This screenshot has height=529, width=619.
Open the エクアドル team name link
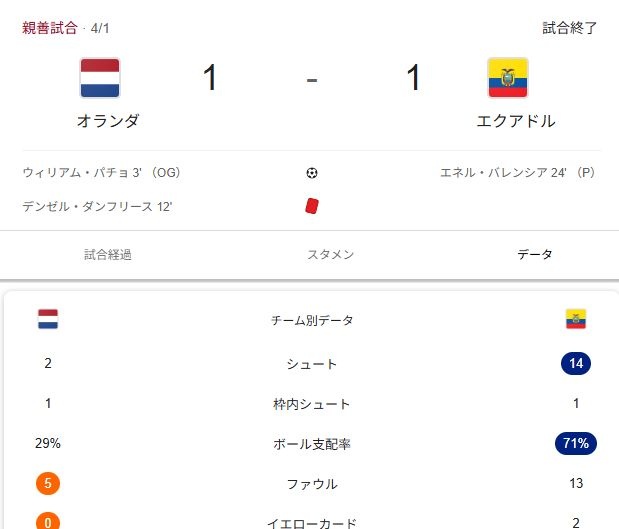516,122
